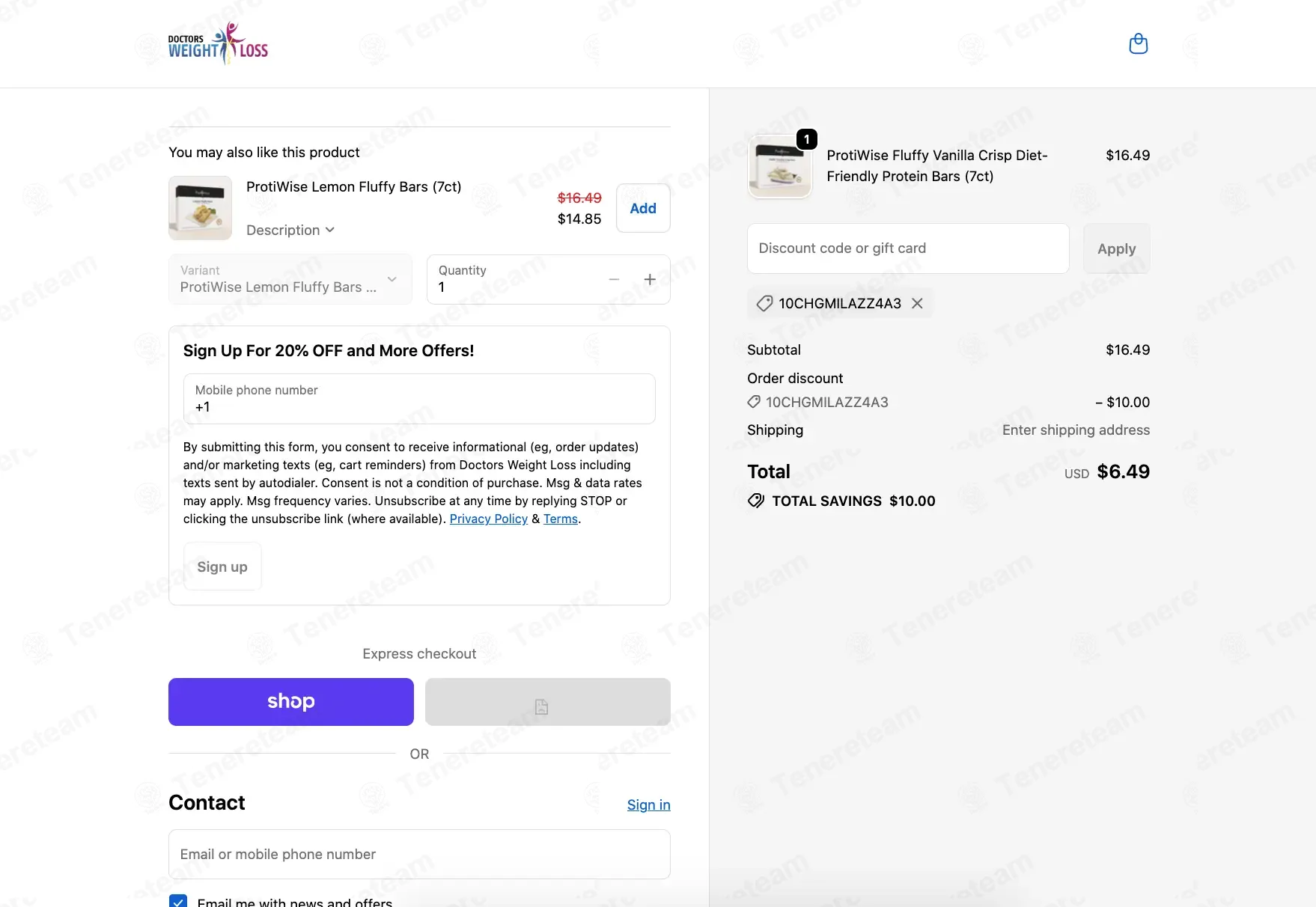Click the Total Savings tag icon

[x=756, y=501]
